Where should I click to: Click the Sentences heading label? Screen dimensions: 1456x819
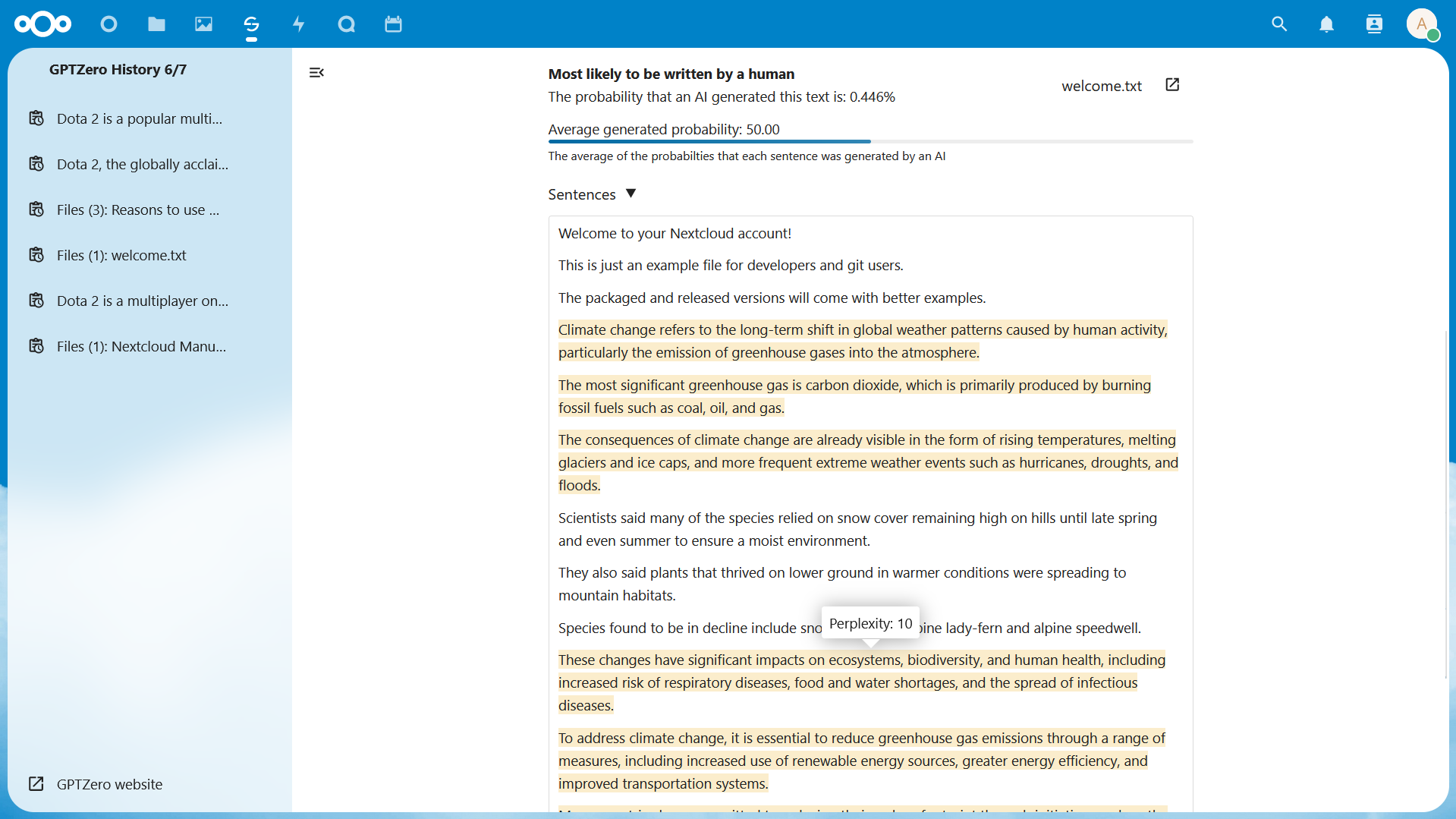point(581,194)
